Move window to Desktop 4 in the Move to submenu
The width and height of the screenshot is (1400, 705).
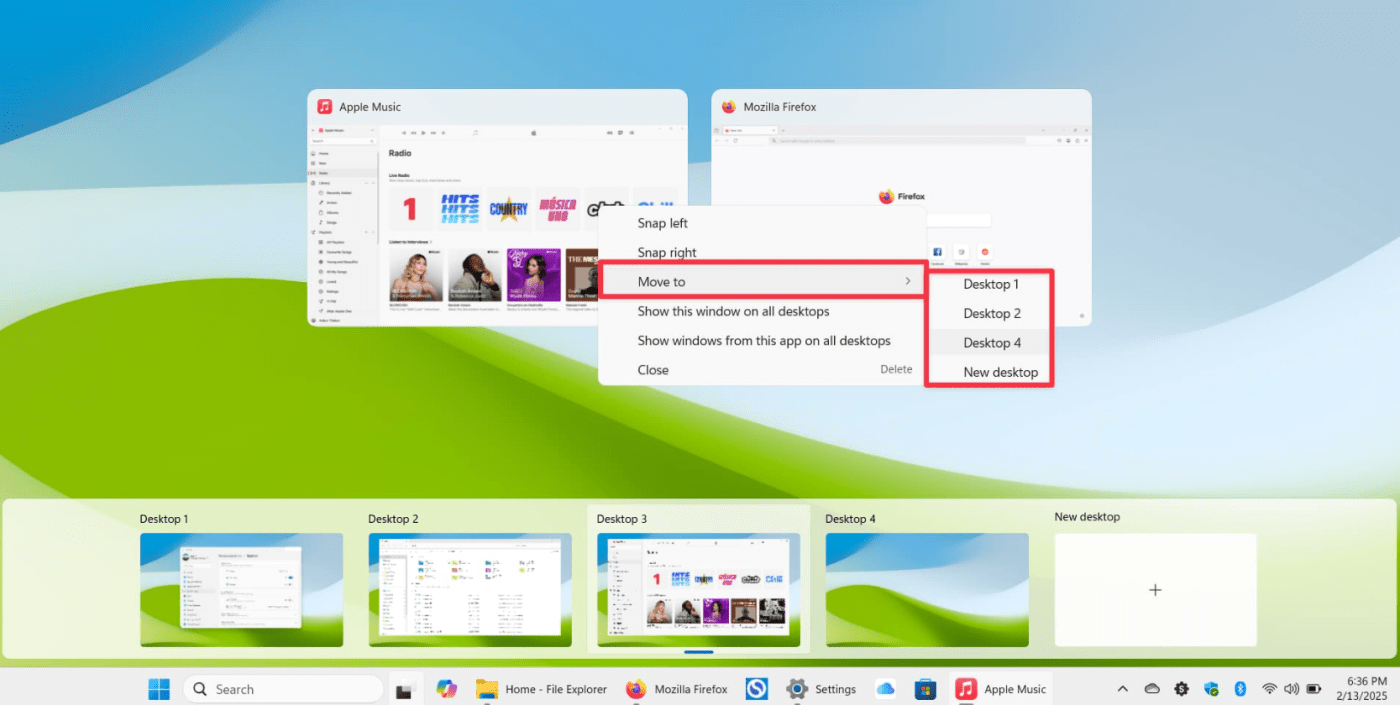click(990, 342)
